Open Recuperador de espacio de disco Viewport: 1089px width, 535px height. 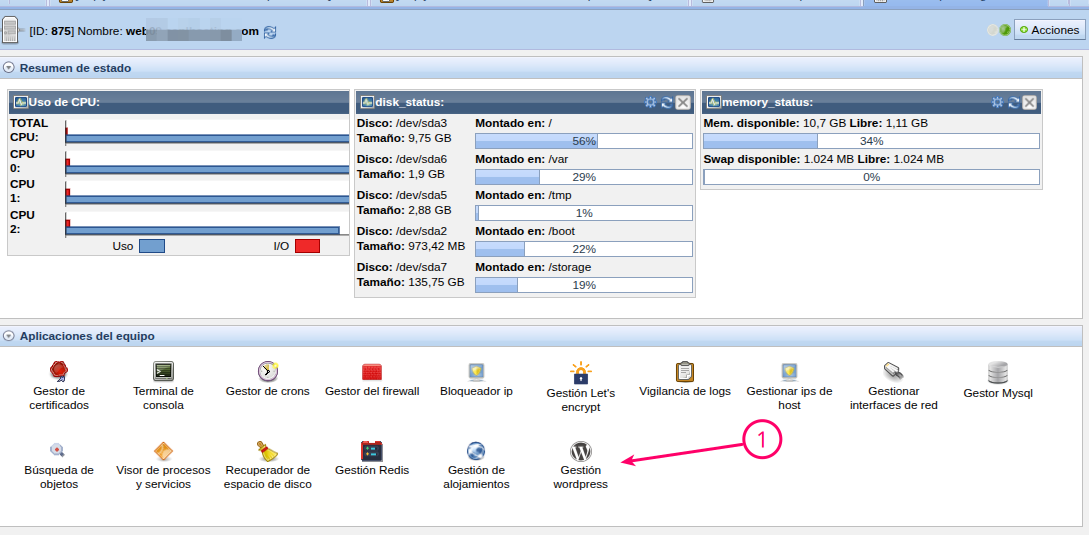[x=268, y=451]
